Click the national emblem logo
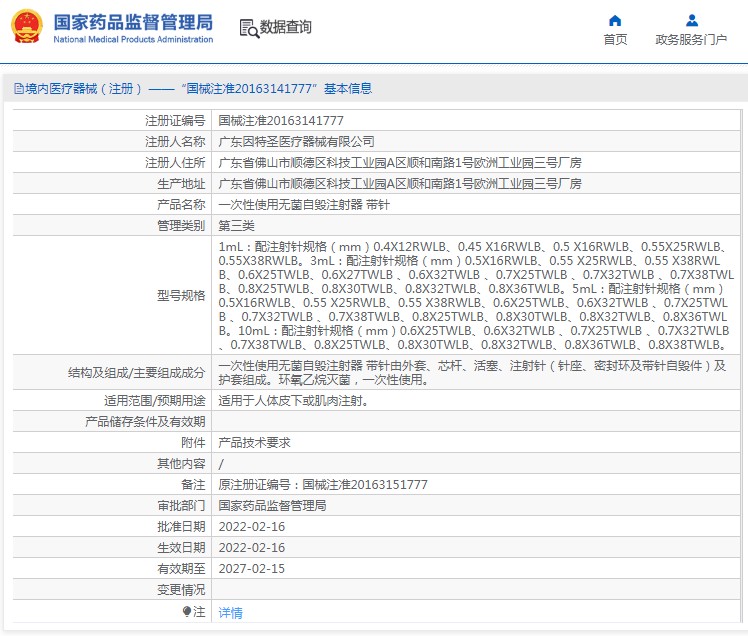The image size is (748, 636). [27, 27]
